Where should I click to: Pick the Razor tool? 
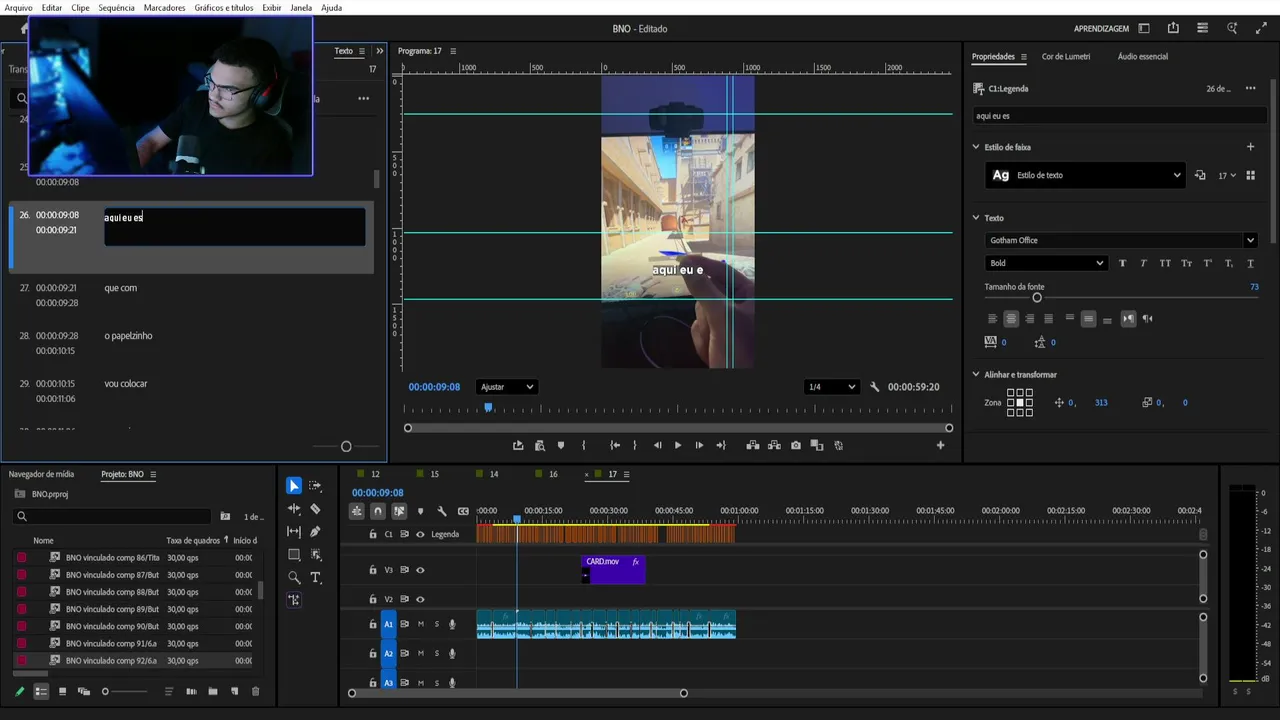pos(315,509)
